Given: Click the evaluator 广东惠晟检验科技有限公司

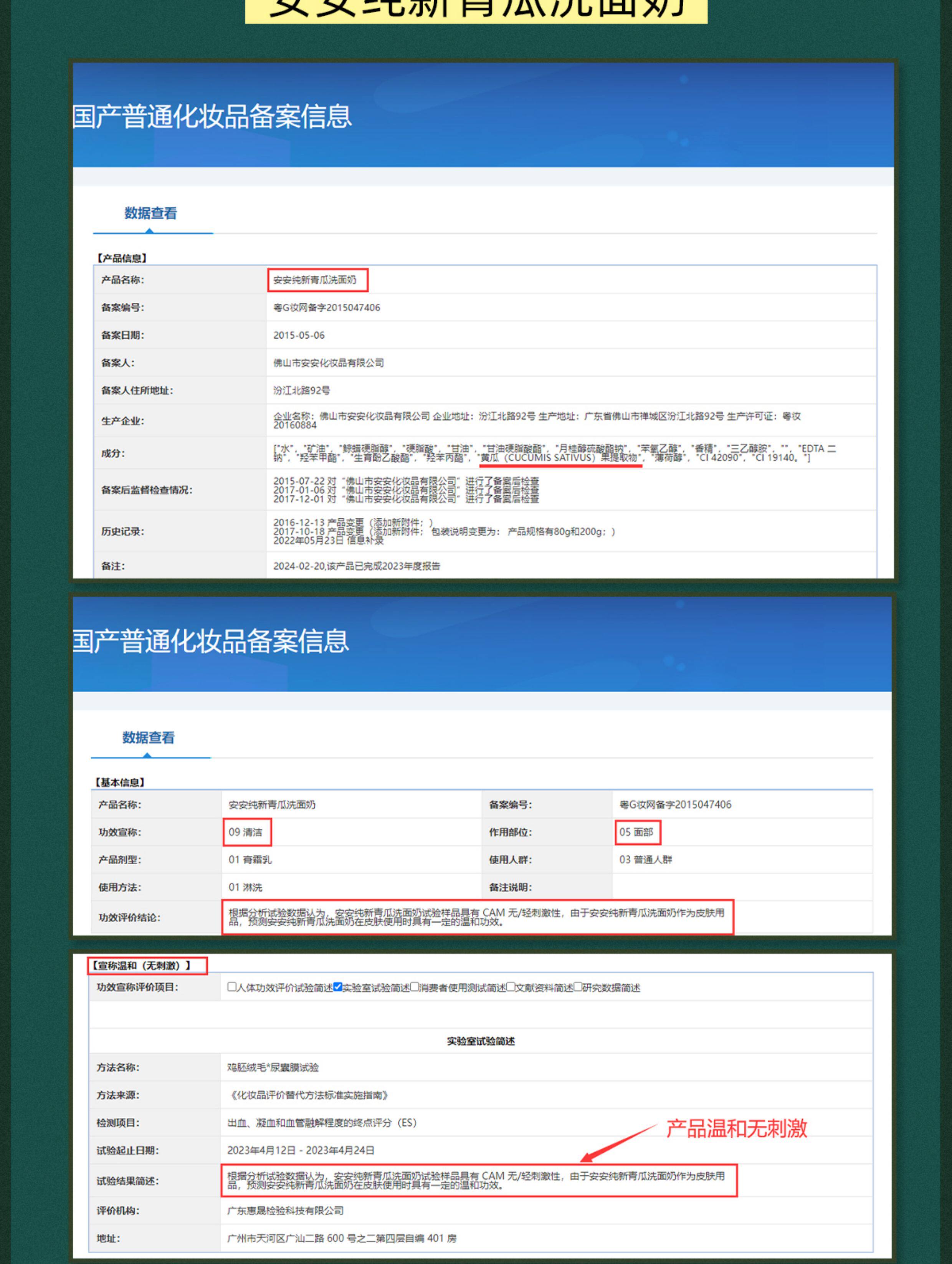Looking at the screenshot, I should pos(285,1210).
